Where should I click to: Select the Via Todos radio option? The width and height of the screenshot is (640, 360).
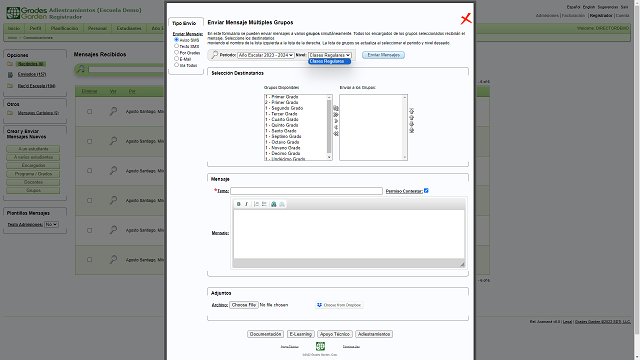click(x=176, y=64)
